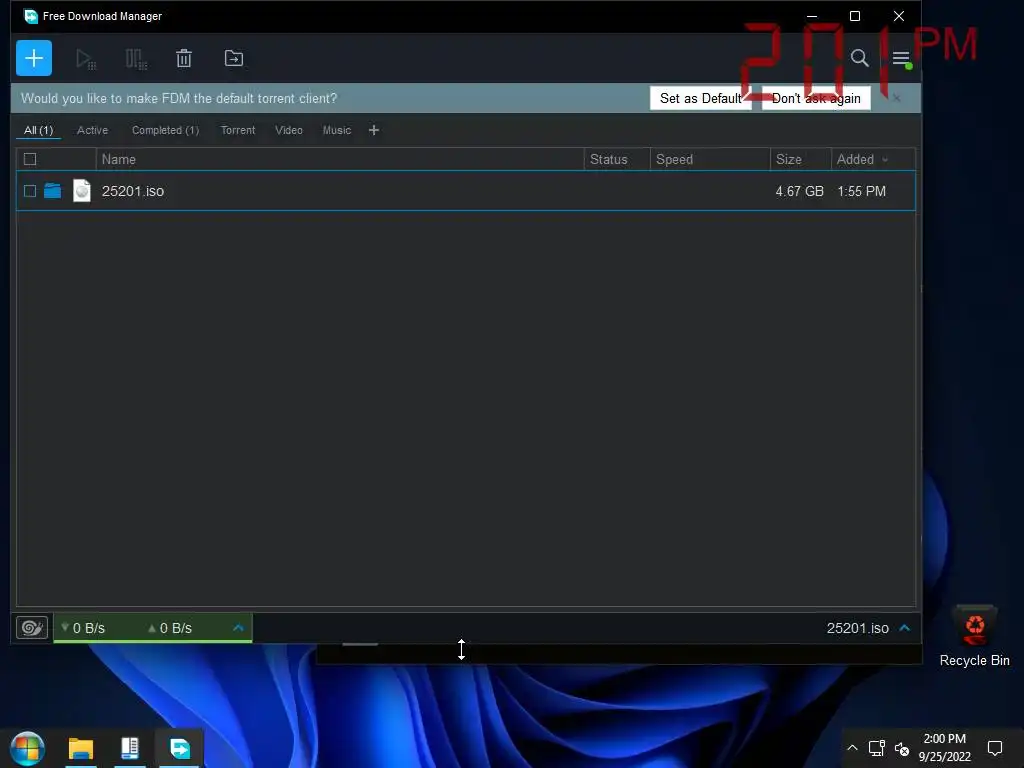Add a new download with plus button

coord(34,58)
